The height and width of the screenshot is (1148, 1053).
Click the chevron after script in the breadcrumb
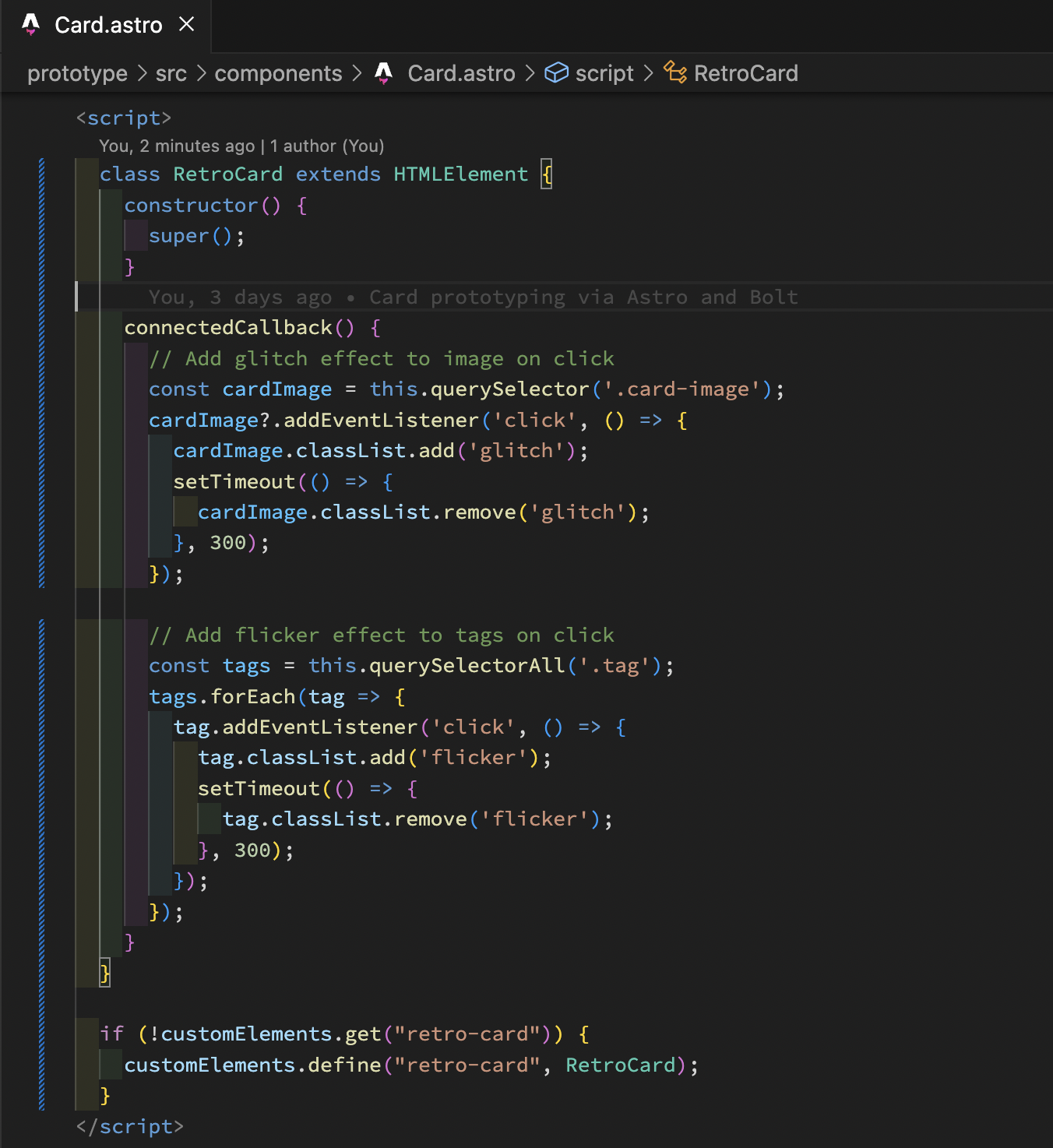(648, 73)
